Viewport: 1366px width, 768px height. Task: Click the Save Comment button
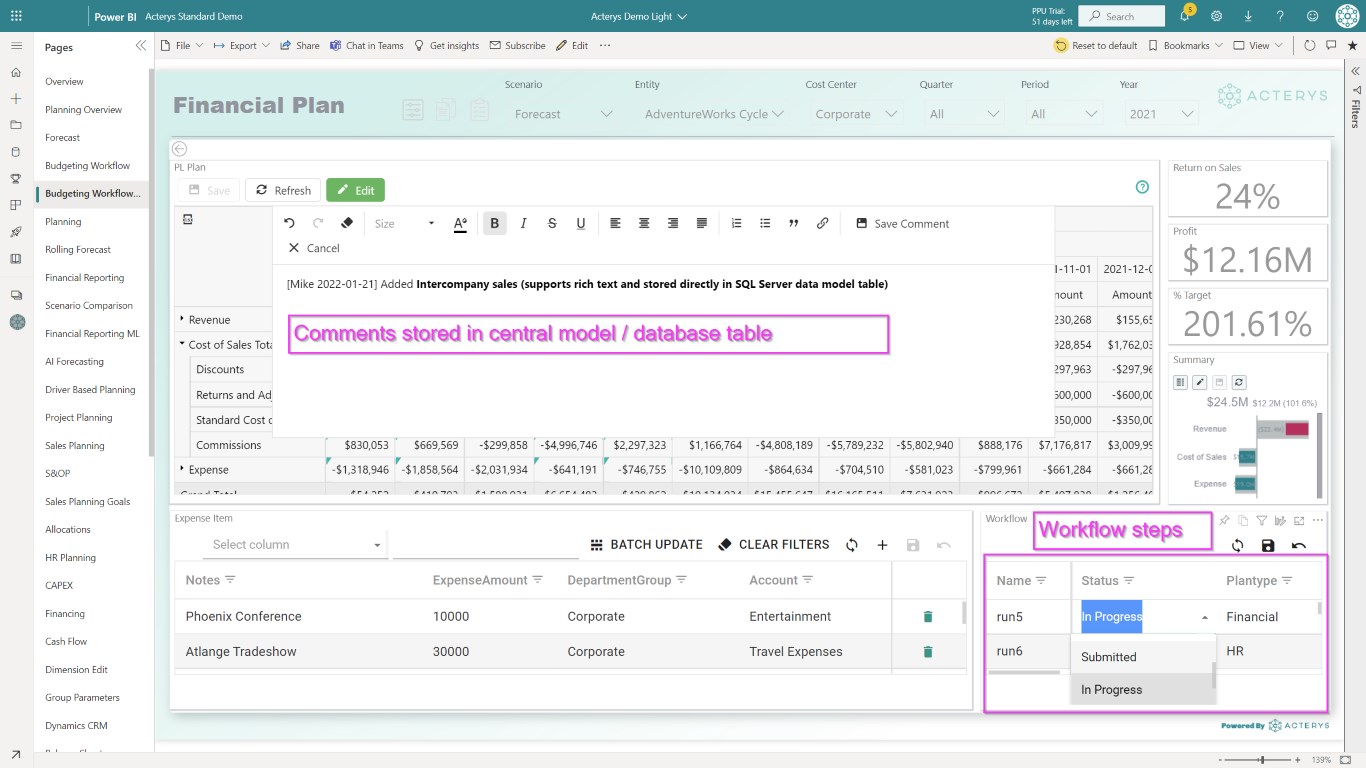(902, 224)
